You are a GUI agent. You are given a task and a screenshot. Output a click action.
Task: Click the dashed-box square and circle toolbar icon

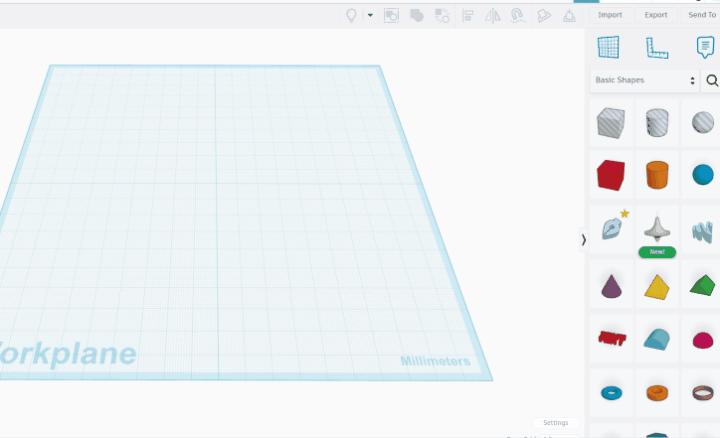click(391, 16)
